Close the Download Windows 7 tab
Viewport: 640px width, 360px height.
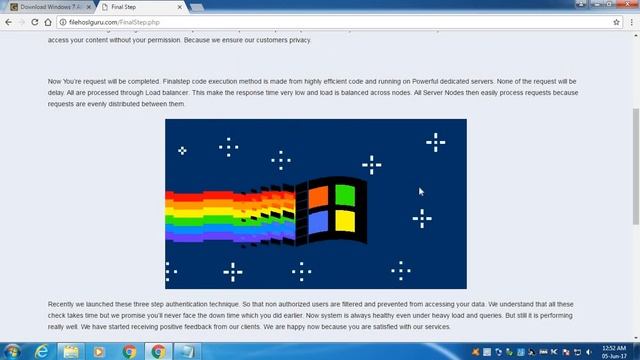[89, 7]
